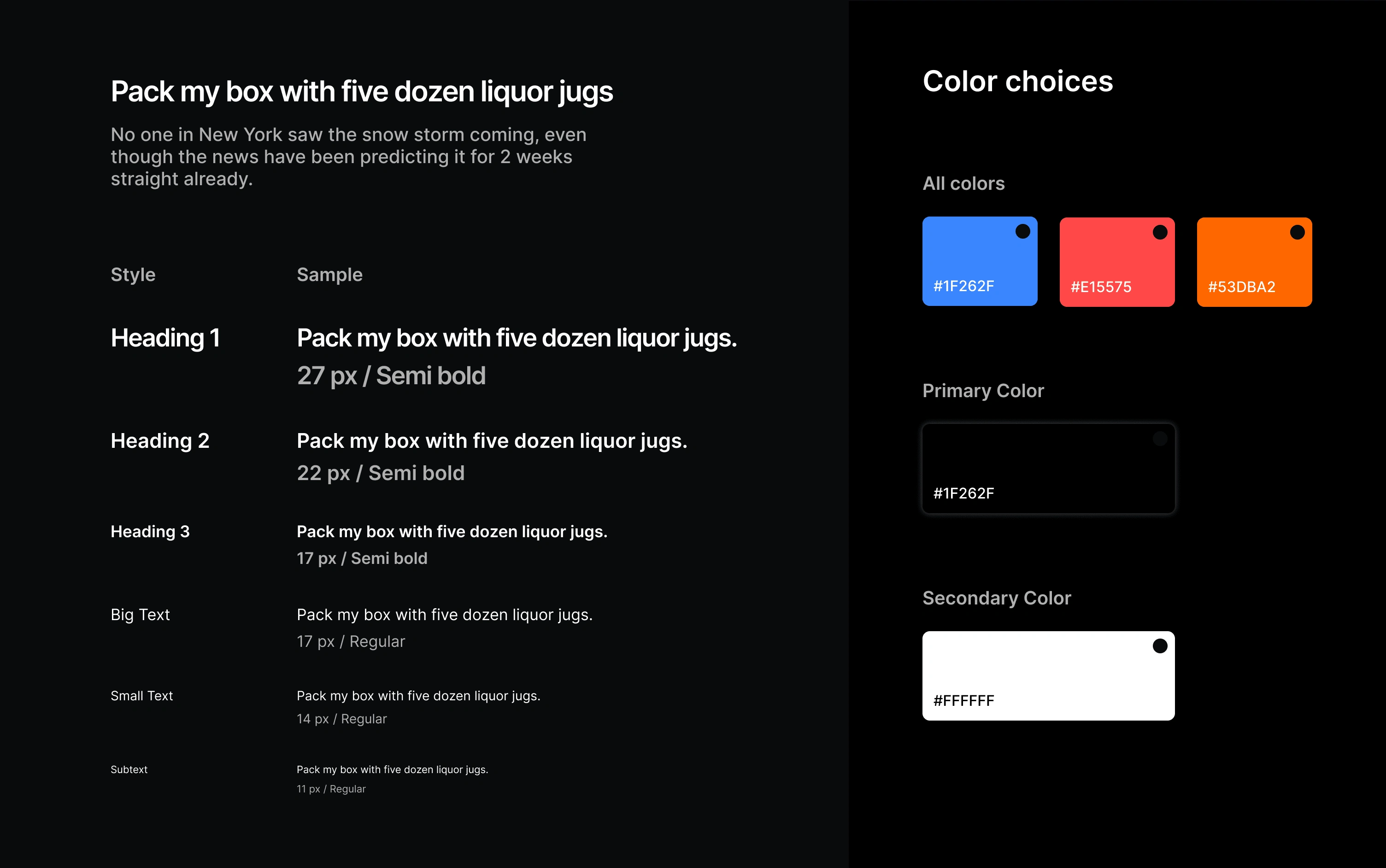Click the Heading 1 sample sentence
The height and width of the screenshot is (868, 1386).
click(x=517, y=339)
